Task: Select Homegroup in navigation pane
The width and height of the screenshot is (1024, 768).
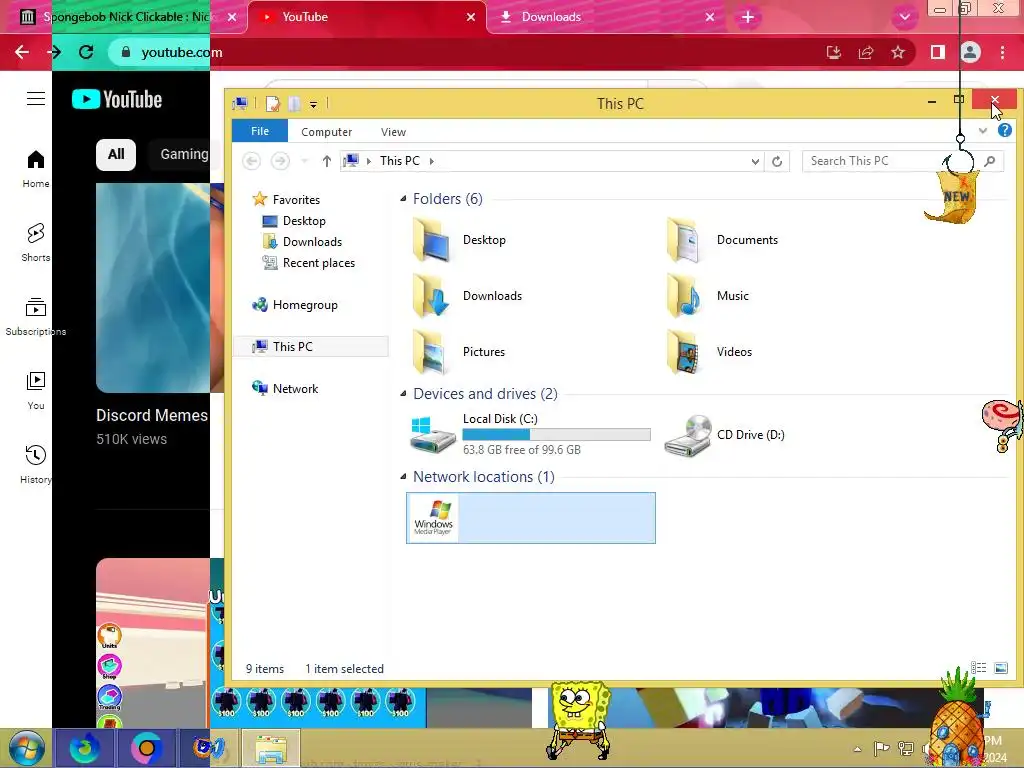Action: pyautogui.click(x=295, y=305)
